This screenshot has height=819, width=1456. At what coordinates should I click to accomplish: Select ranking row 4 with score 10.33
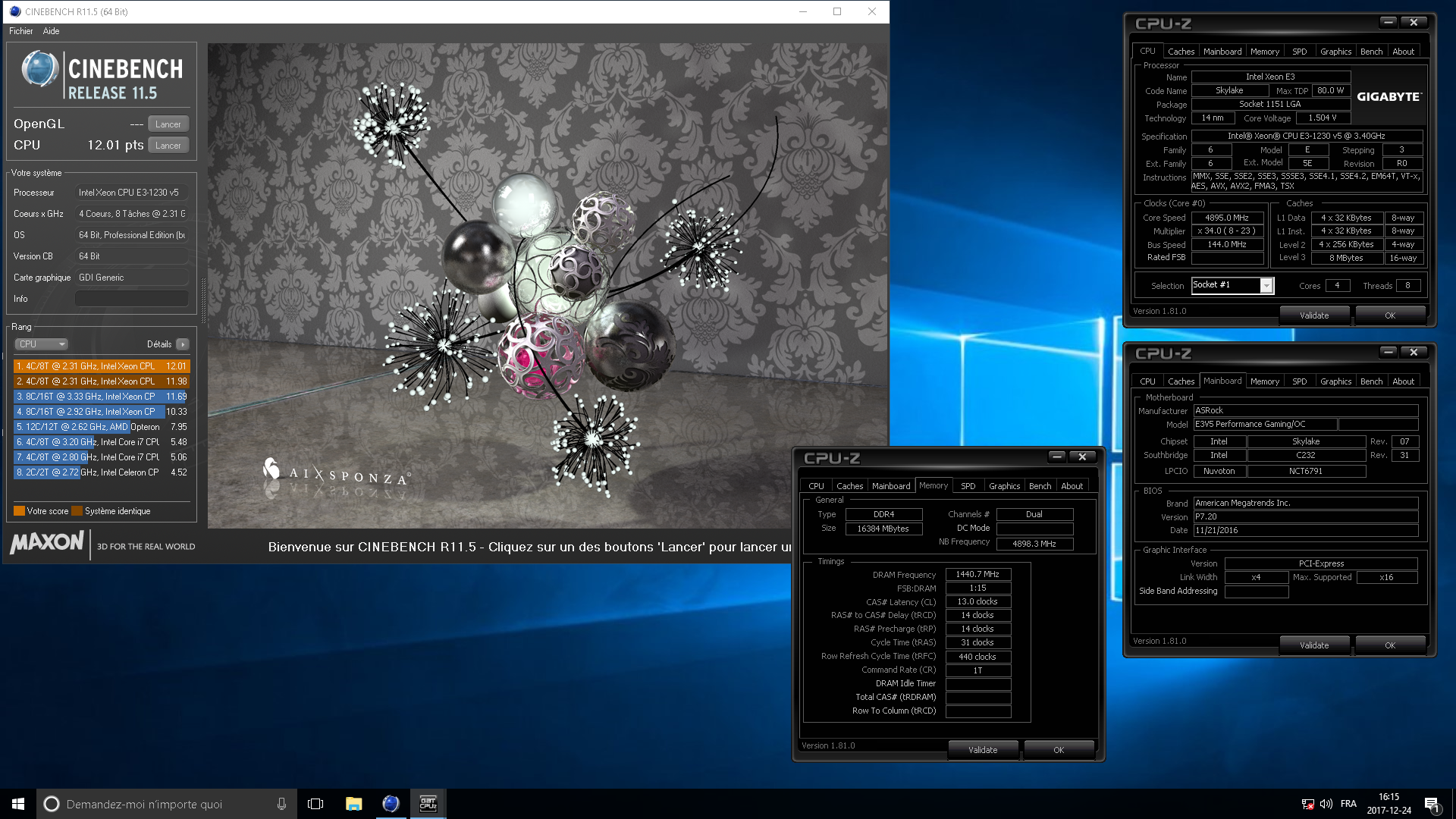102,412
